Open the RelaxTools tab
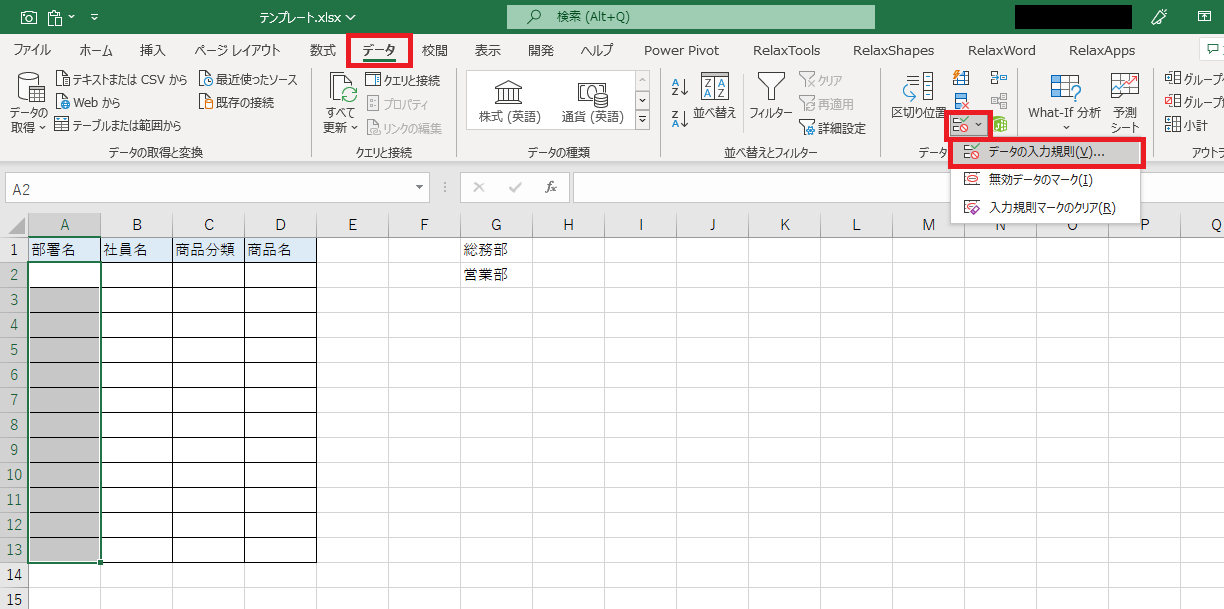Screen dimensions: 1224x609 pos(786,50)
